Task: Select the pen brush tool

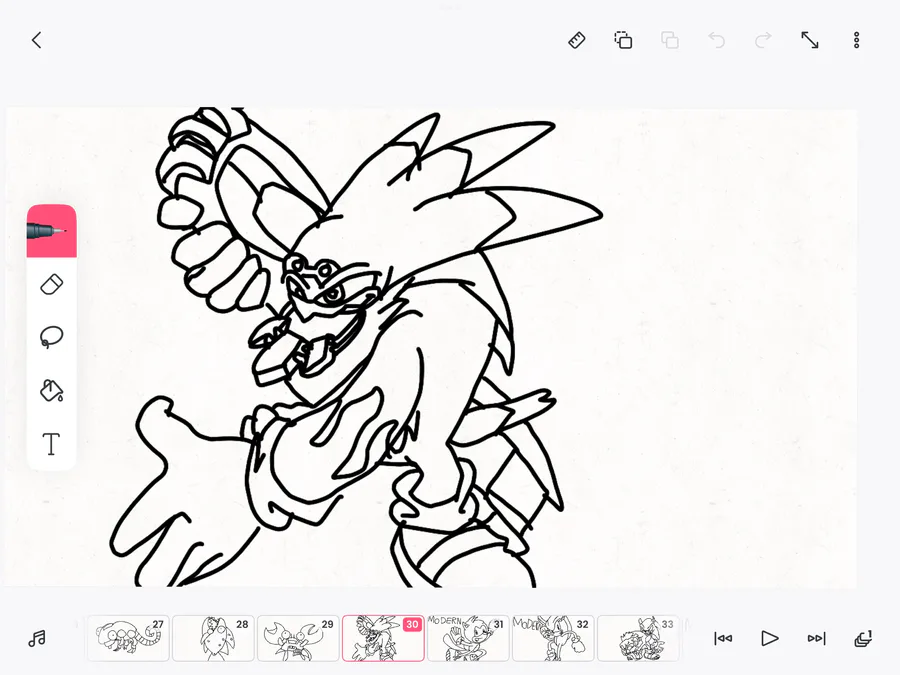Action: 52,231
